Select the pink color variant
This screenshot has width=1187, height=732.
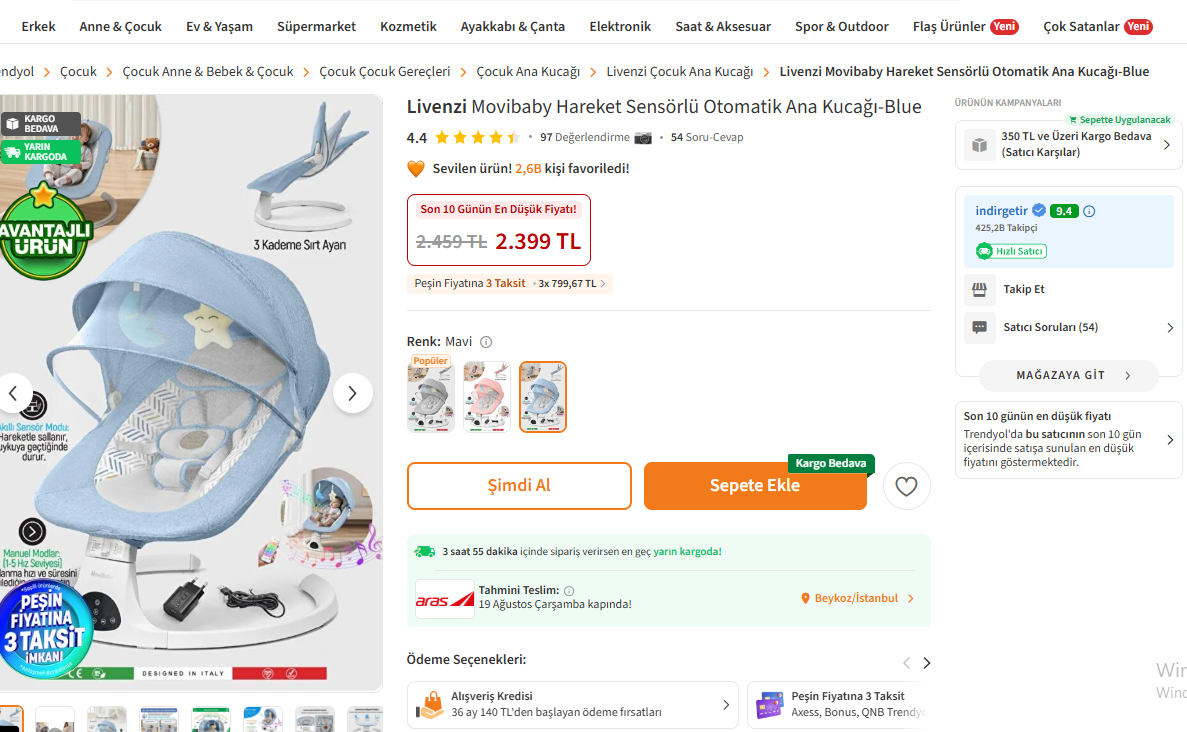(x=487, y=396)
